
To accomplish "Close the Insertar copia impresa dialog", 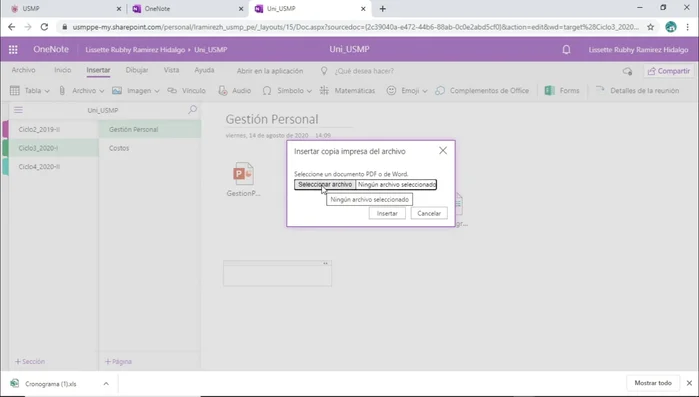I will click(443, 151).
